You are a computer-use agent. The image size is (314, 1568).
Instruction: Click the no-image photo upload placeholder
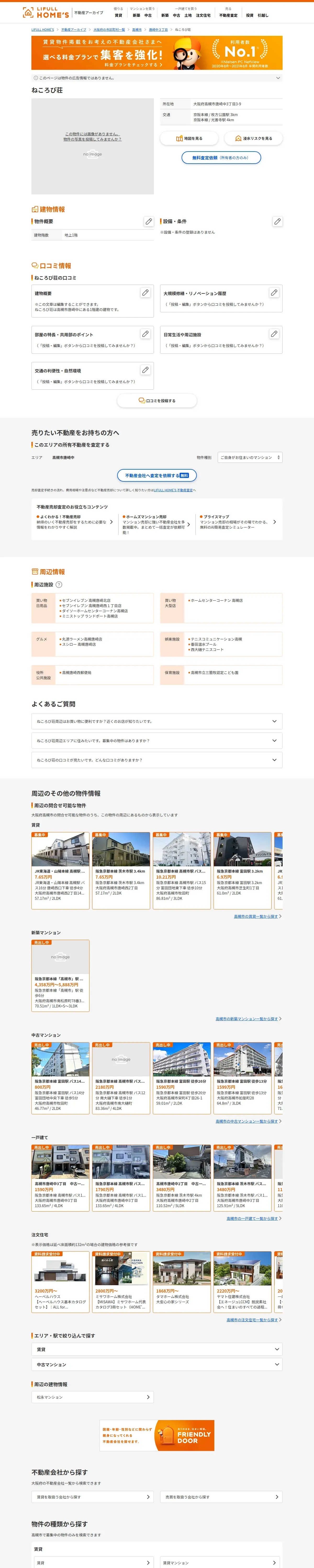(x=93, y=147)
